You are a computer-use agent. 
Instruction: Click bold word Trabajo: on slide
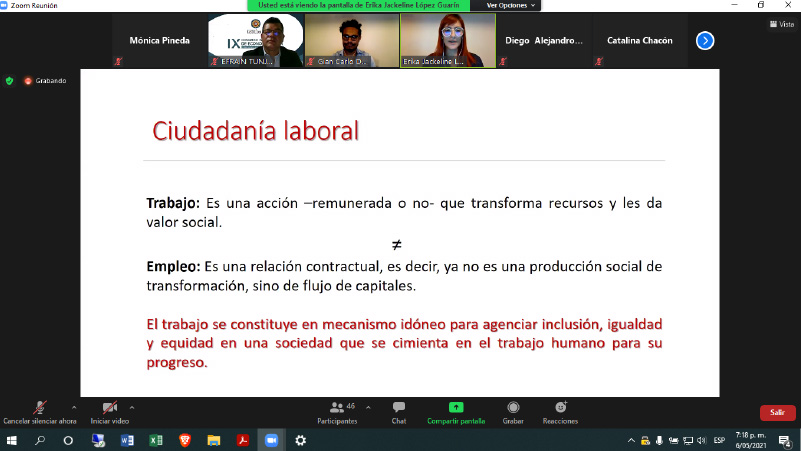(x=173, y=203)
